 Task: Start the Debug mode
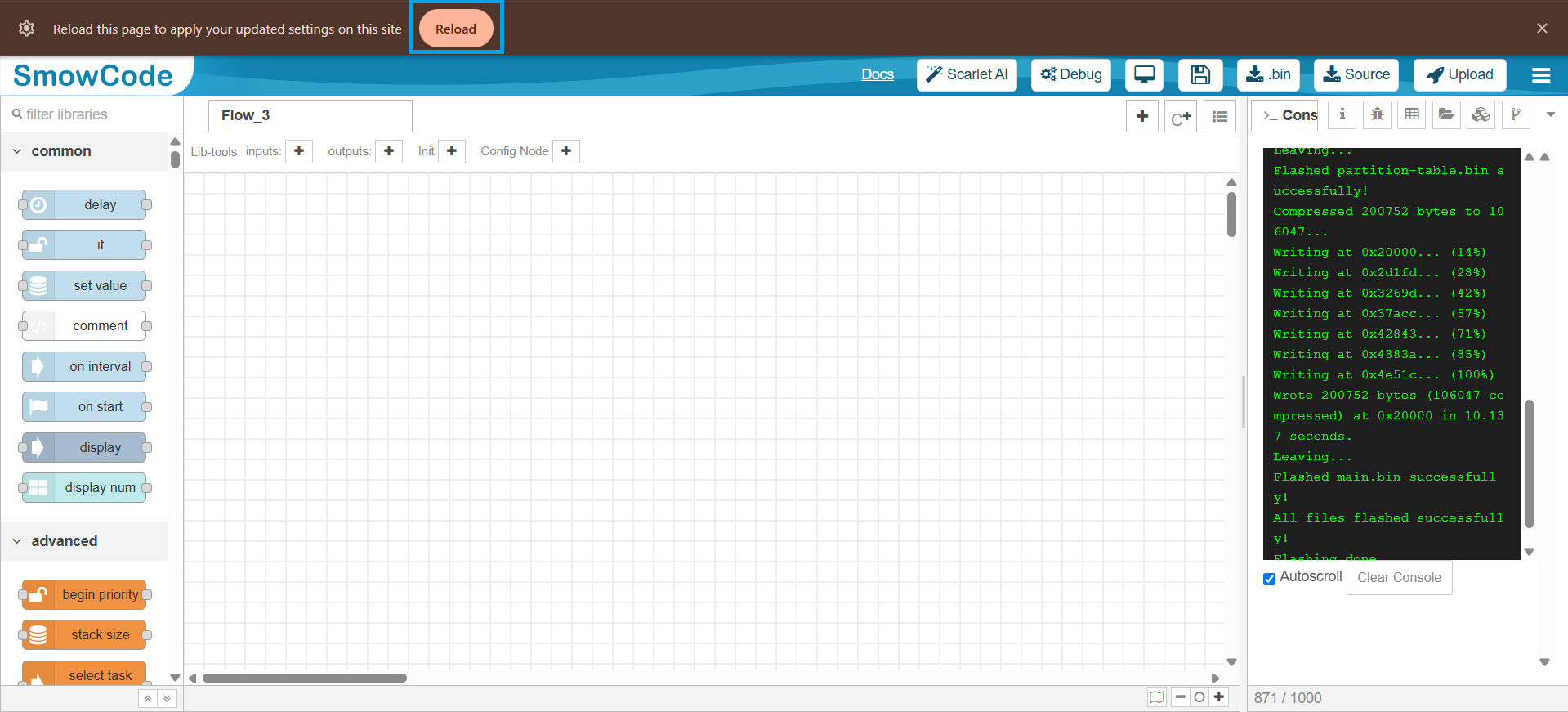1071,74
